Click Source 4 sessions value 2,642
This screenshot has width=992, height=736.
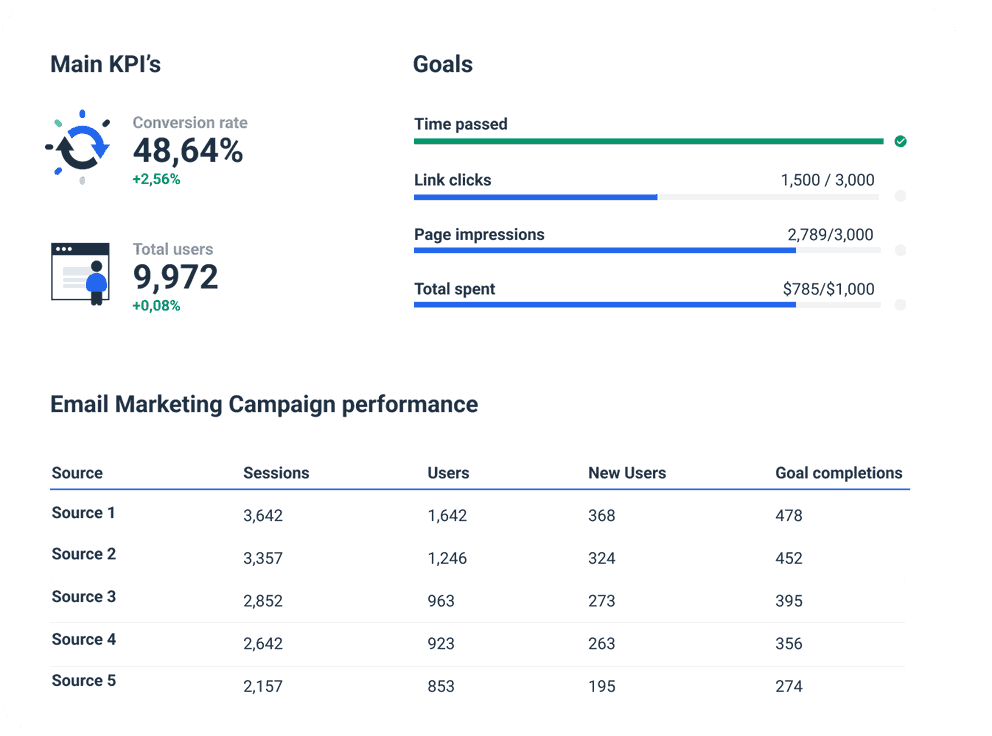pos(263,644)
